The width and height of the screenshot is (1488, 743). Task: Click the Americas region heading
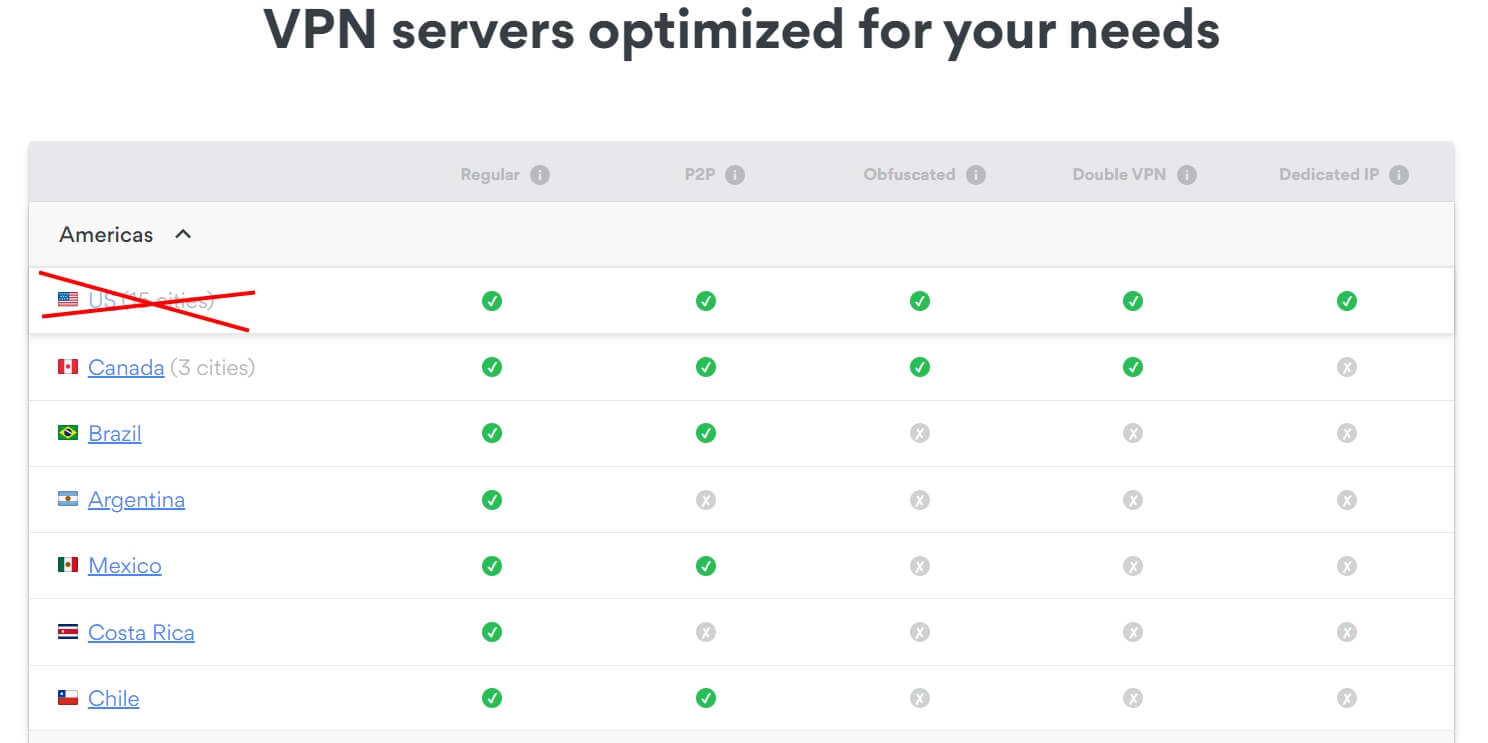(x=106, y=235)
